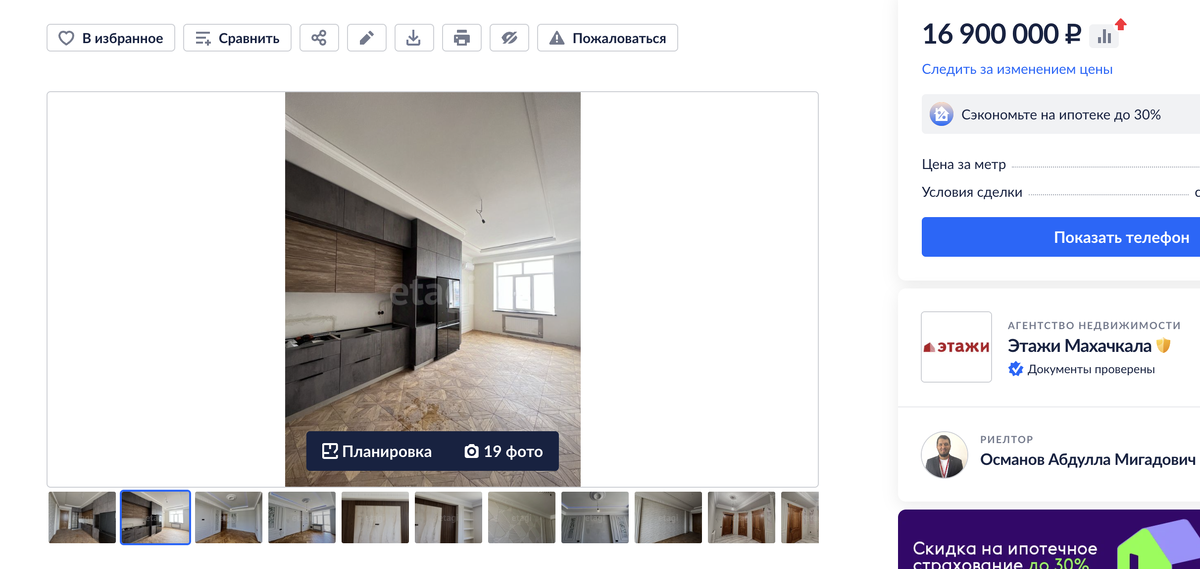
Task: Open mortgage insurance discount banner
Action: pyautogui.click(x=1049, y=540)
